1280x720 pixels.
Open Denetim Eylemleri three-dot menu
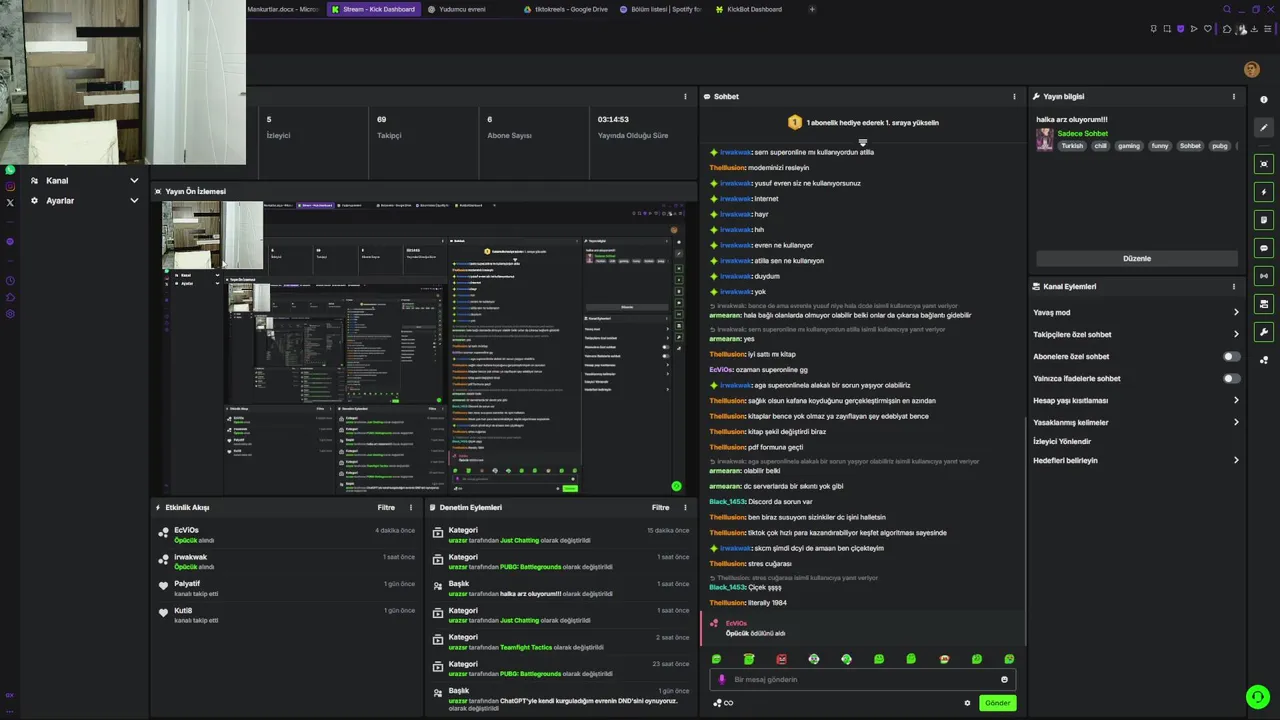[x=685, y=507]
